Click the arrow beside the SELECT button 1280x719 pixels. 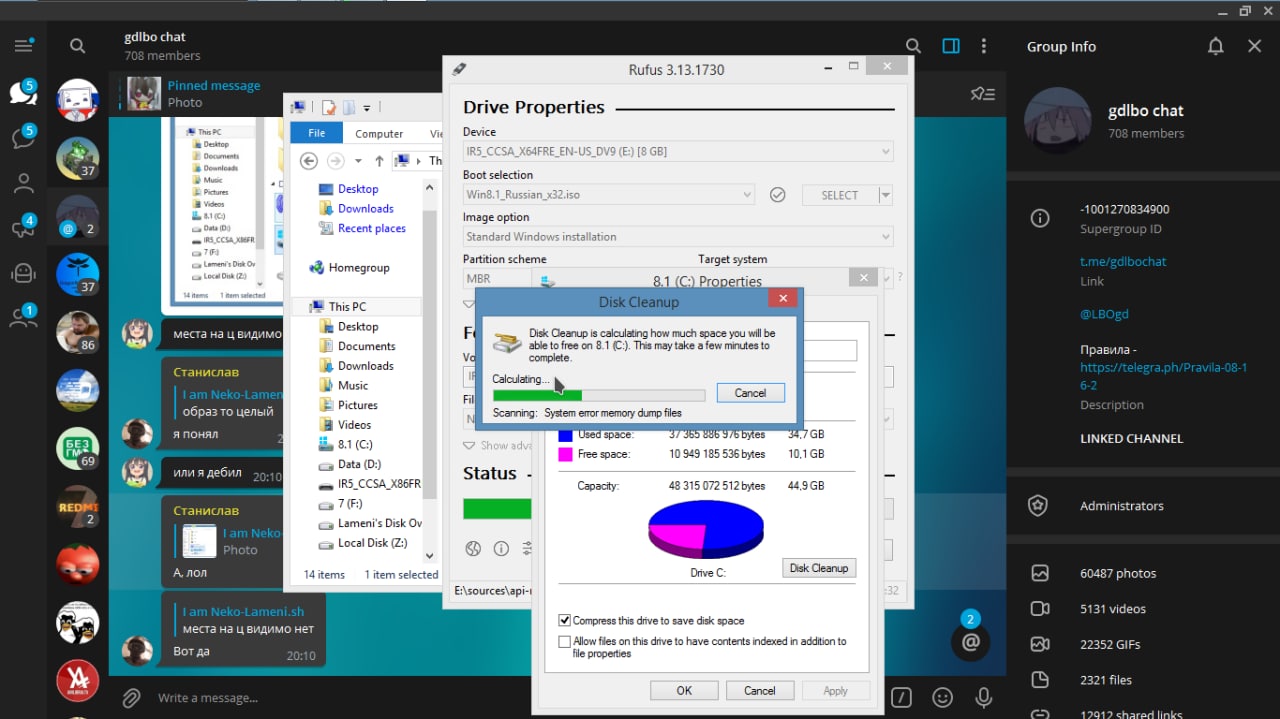coord(885,195)
